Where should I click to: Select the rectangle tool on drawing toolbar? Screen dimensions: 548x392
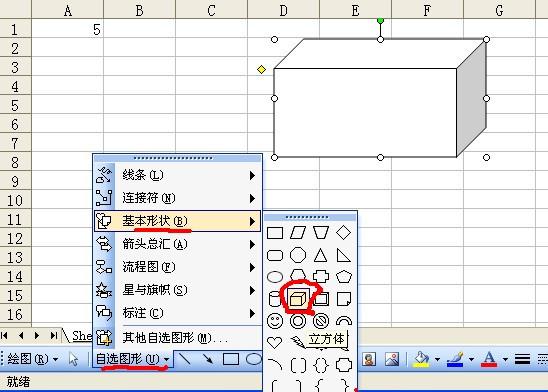coord(231,359)
